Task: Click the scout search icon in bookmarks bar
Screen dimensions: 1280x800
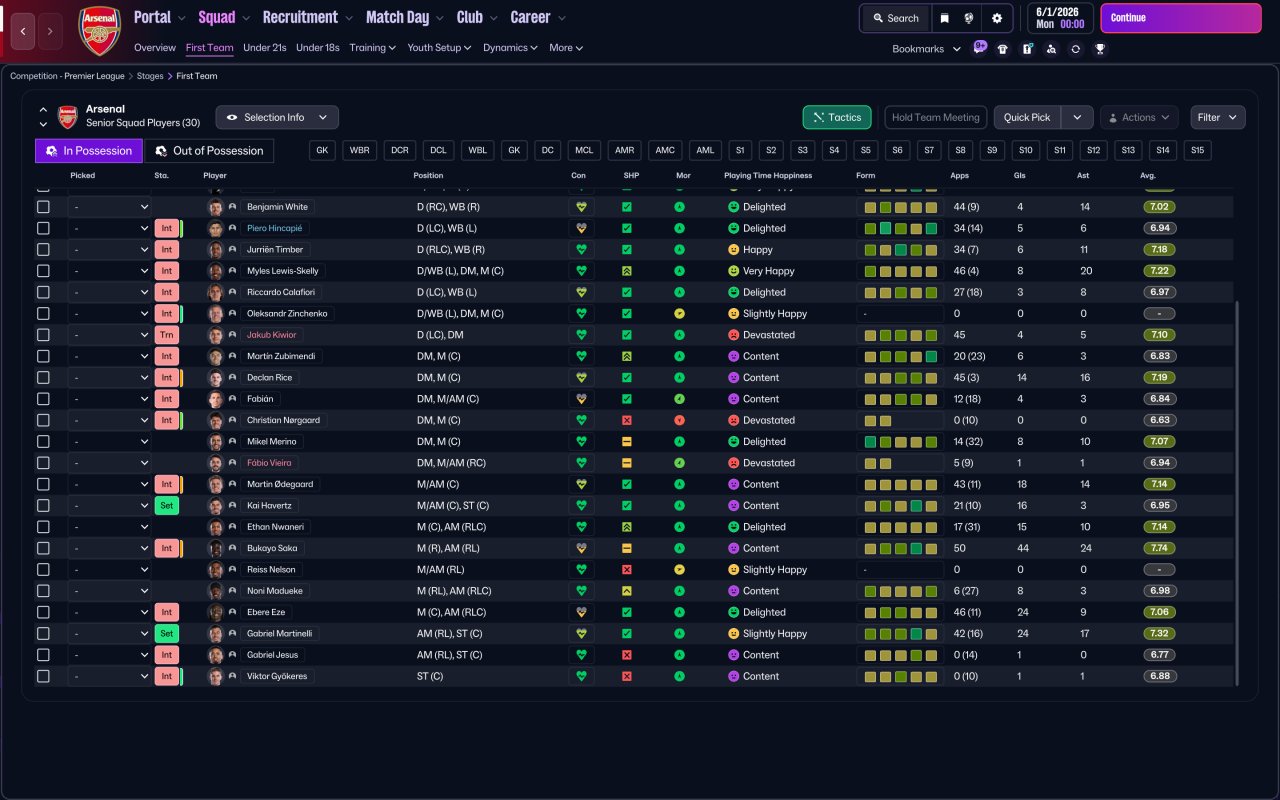Action: (1051, 49)
